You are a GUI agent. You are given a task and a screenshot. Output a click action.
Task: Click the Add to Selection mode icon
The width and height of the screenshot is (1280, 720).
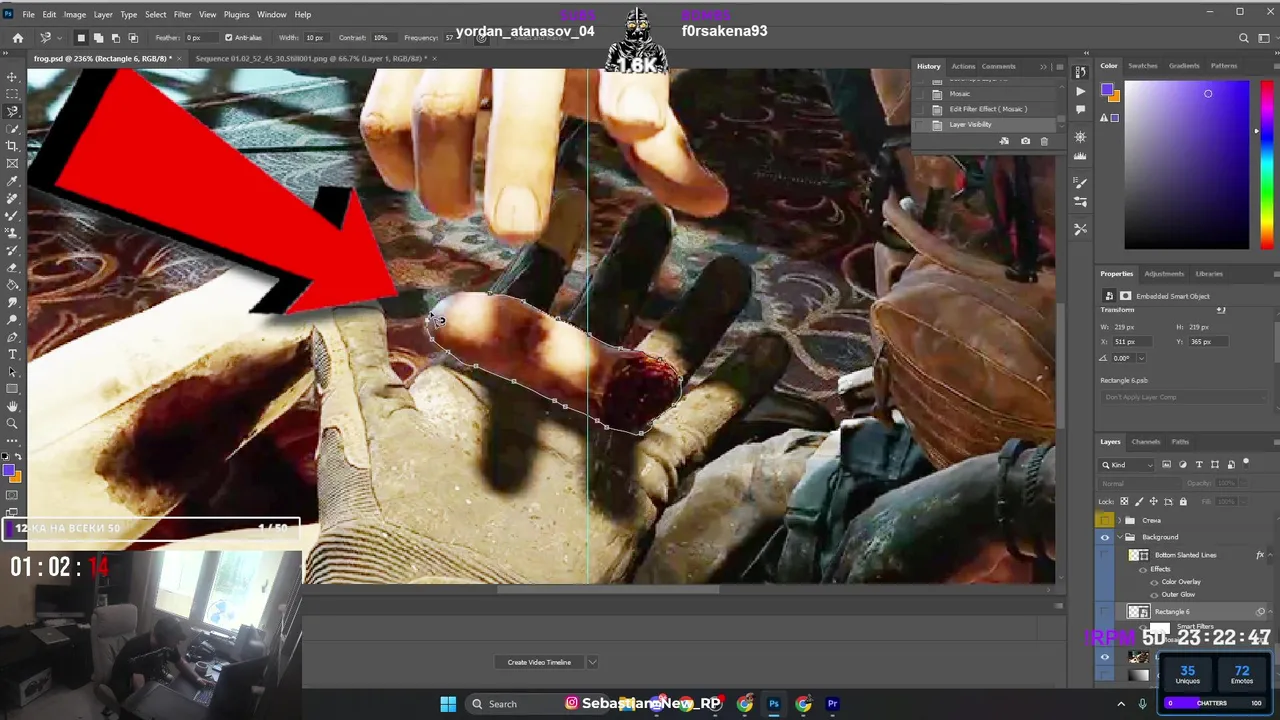pyautogui.click(x=98, y=38)
